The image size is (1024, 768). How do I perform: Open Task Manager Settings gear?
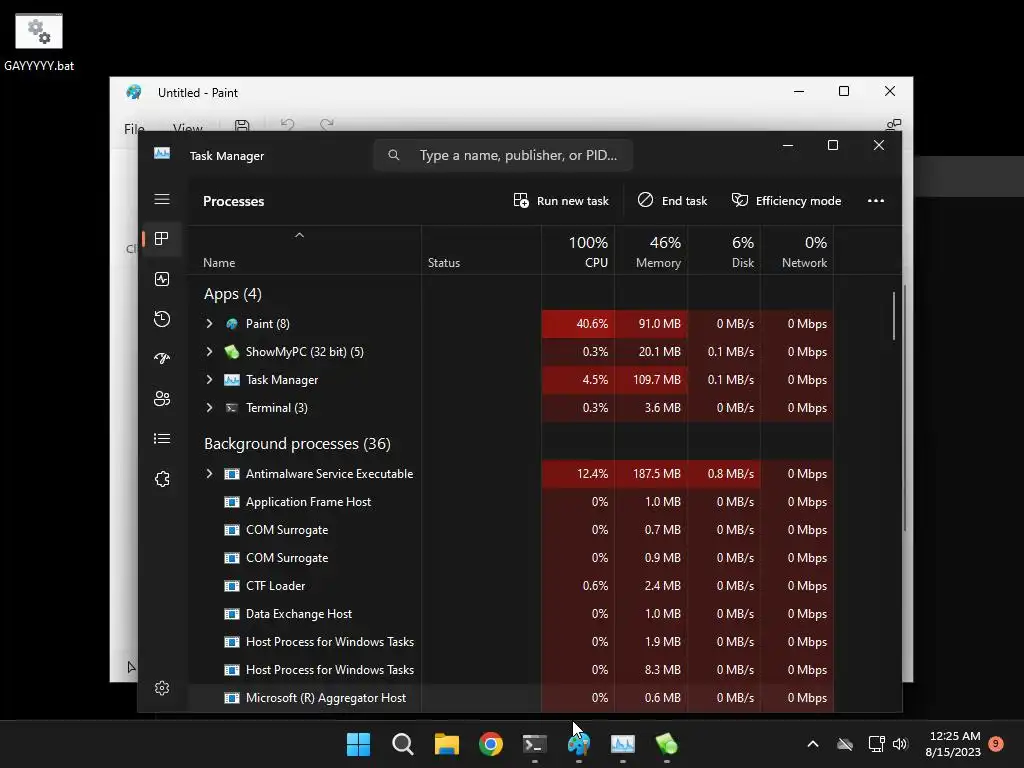162,688
